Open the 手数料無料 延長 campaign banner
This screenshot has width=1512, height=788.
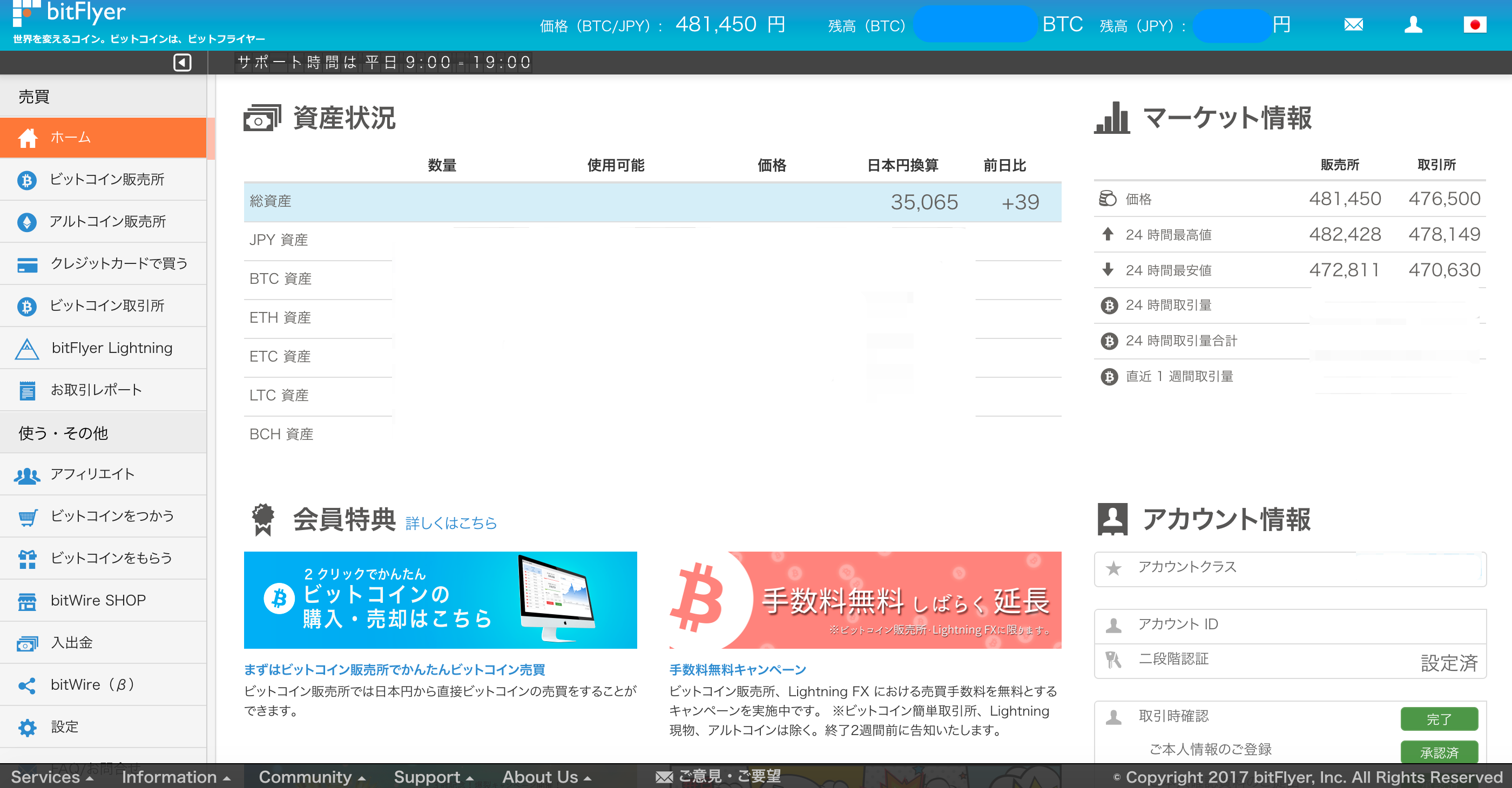tap(865, 600)
